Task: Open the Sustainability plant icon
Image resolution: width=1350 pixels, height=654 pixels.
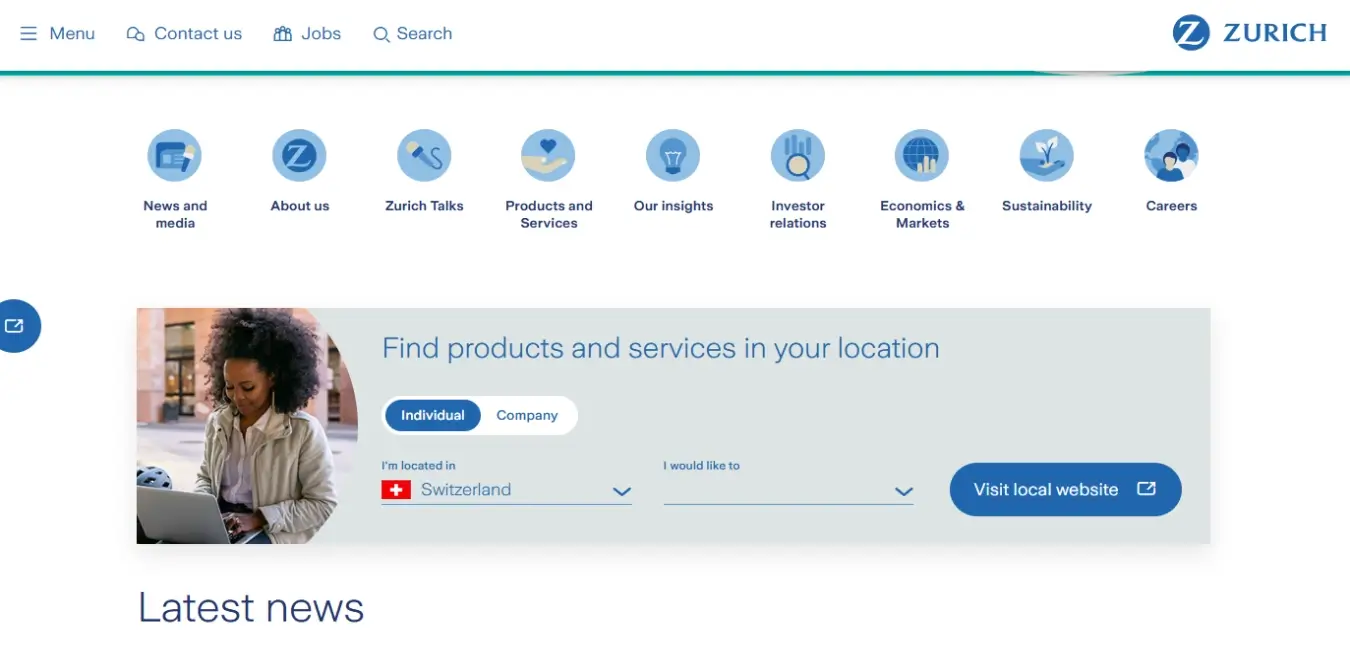Action: click(1047, 156)
